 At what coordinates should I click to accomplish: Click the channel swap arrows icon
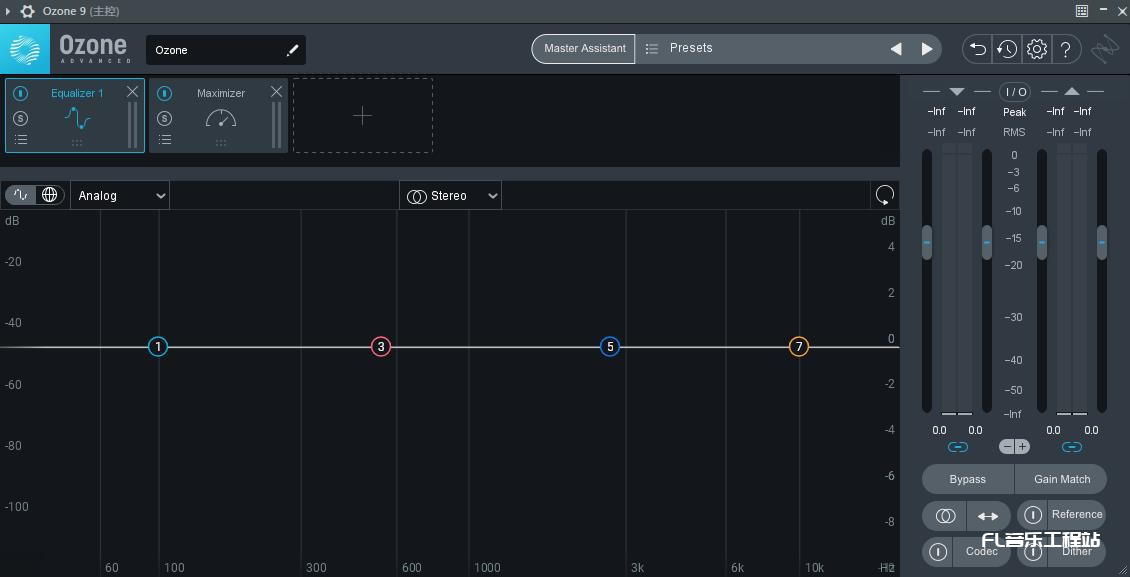[x=988, y=515]
